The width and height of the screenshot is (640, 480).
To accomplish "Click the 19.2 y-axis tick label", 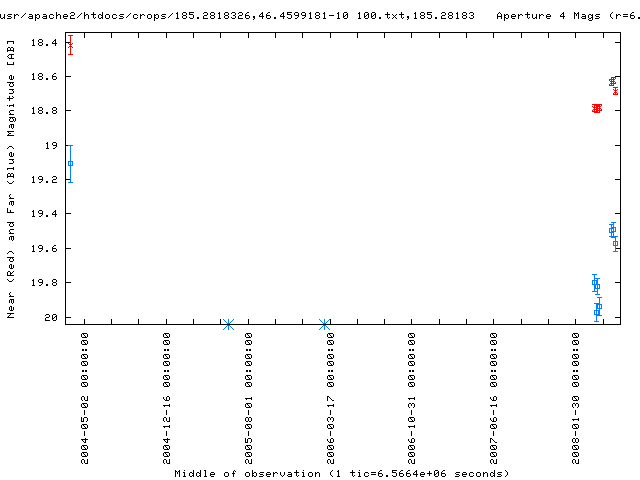I will point(44,180).
